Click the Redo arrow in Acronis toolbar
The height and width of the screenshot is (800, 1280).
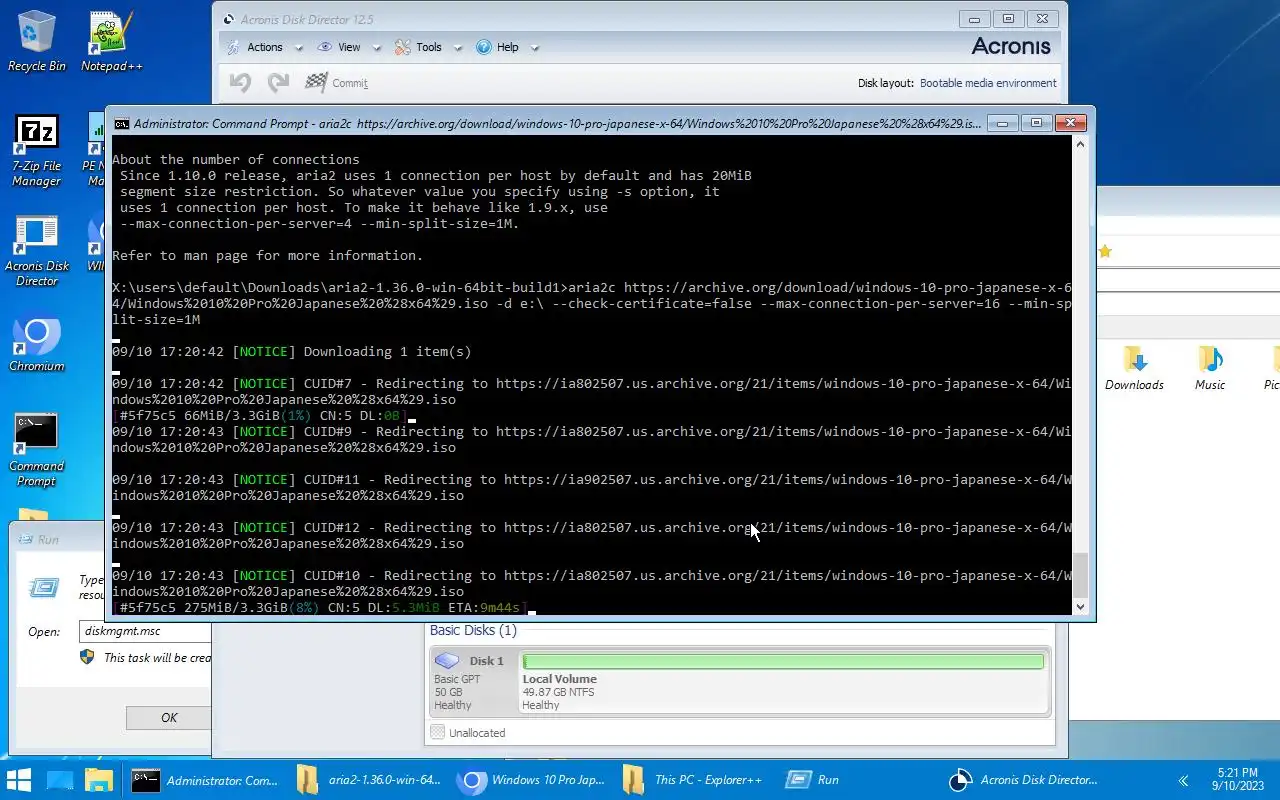[278, 82]
